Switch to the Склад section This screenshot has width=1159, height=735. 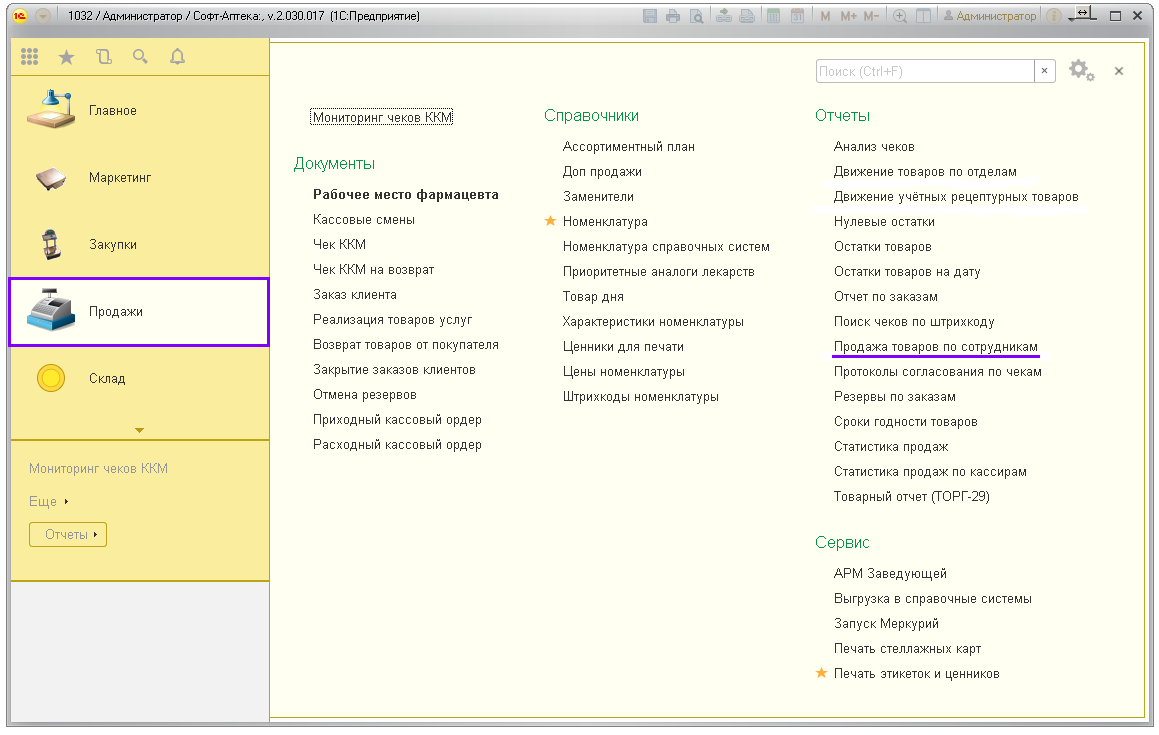tap(106, 379)
